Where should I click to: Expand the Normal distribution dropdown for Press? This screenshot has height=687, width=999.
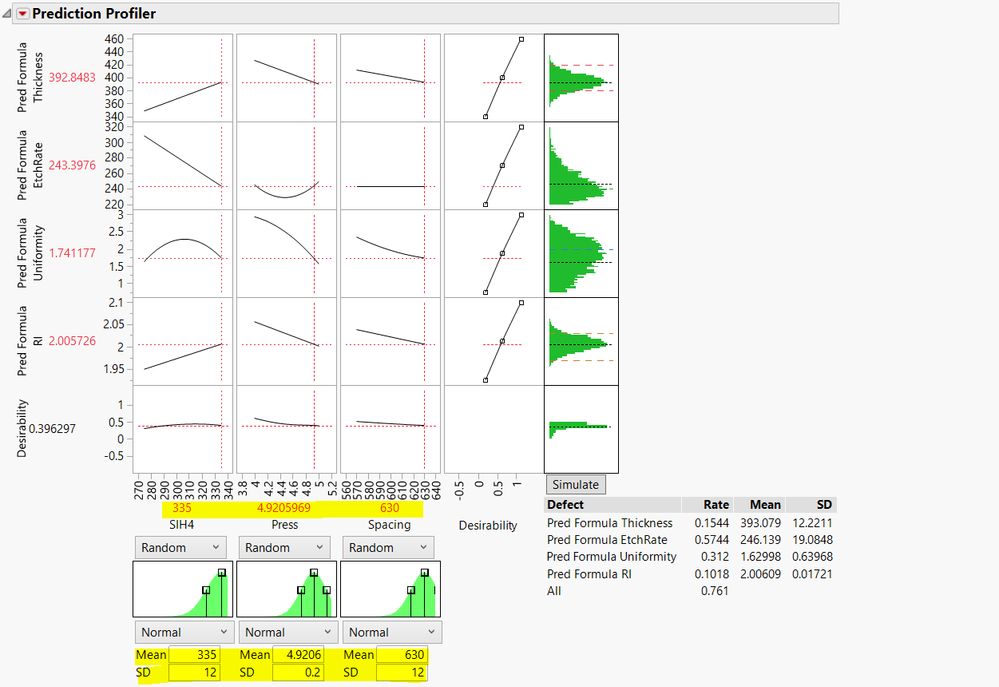(288, 632)
